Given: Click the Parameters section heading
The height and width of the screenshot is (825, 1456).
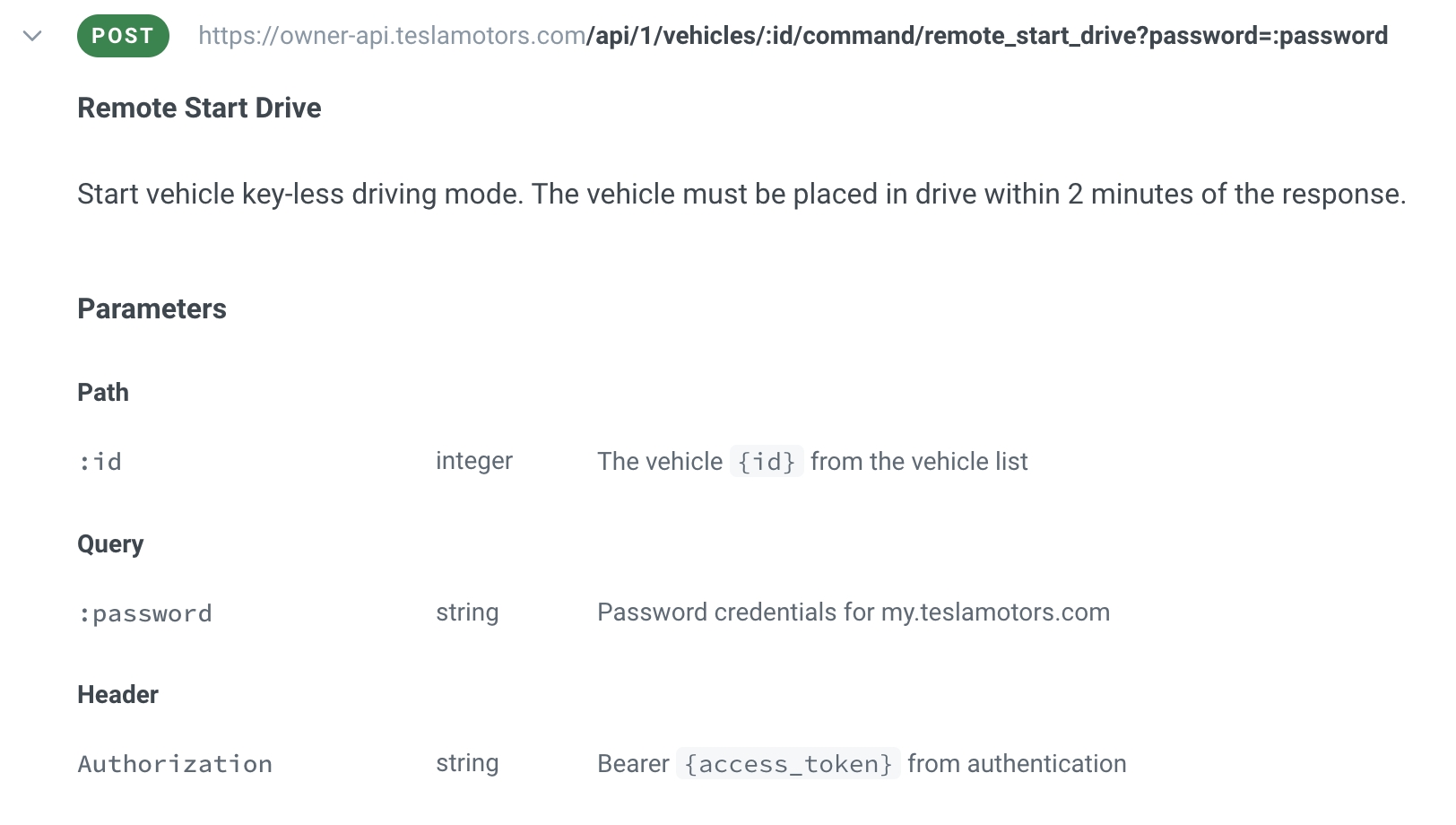Looking at the screenshot, I should pyautogui.click(x=152, y=308).
